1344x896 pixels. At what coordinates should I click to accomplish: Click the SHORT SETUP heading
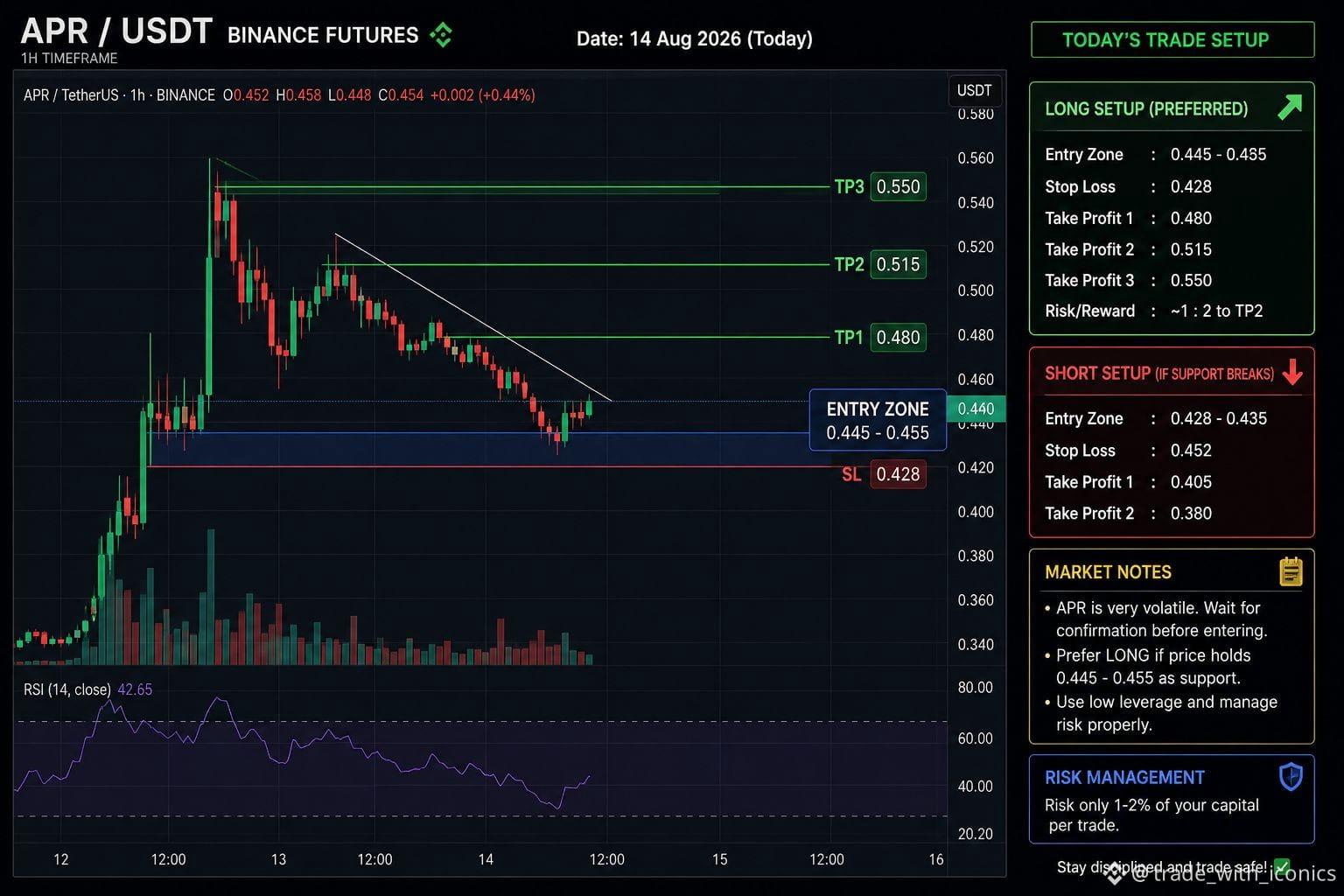[1159, 374]
